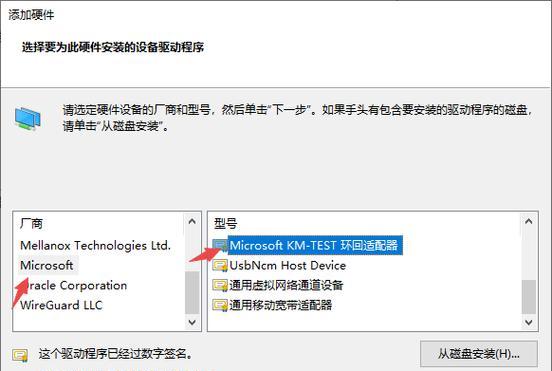Viewport: 552px width, 371px height.
Task: Choose 通用移动宽带适配器 model entry
Action: pyautogui.click(x=281, y=305)
